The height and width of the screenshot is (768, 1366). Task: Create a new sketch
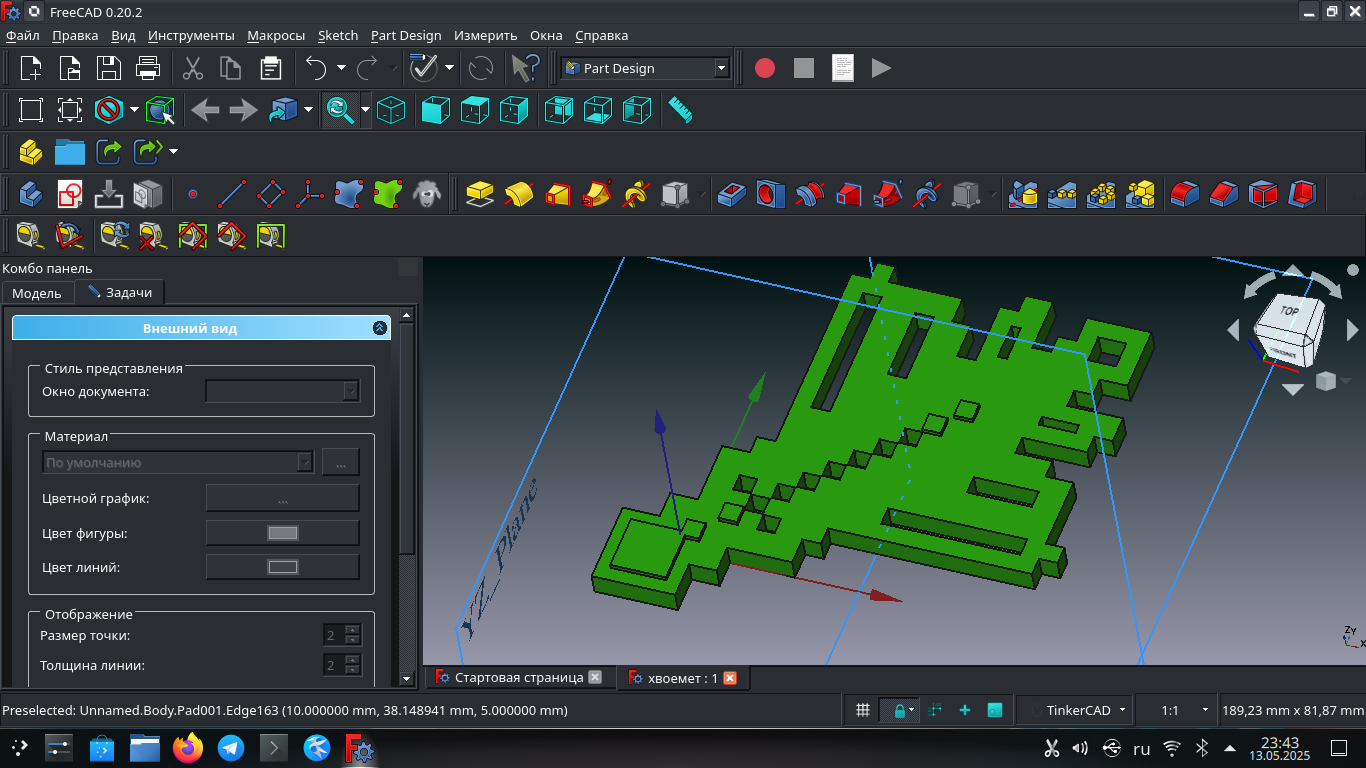pos(70,193)
